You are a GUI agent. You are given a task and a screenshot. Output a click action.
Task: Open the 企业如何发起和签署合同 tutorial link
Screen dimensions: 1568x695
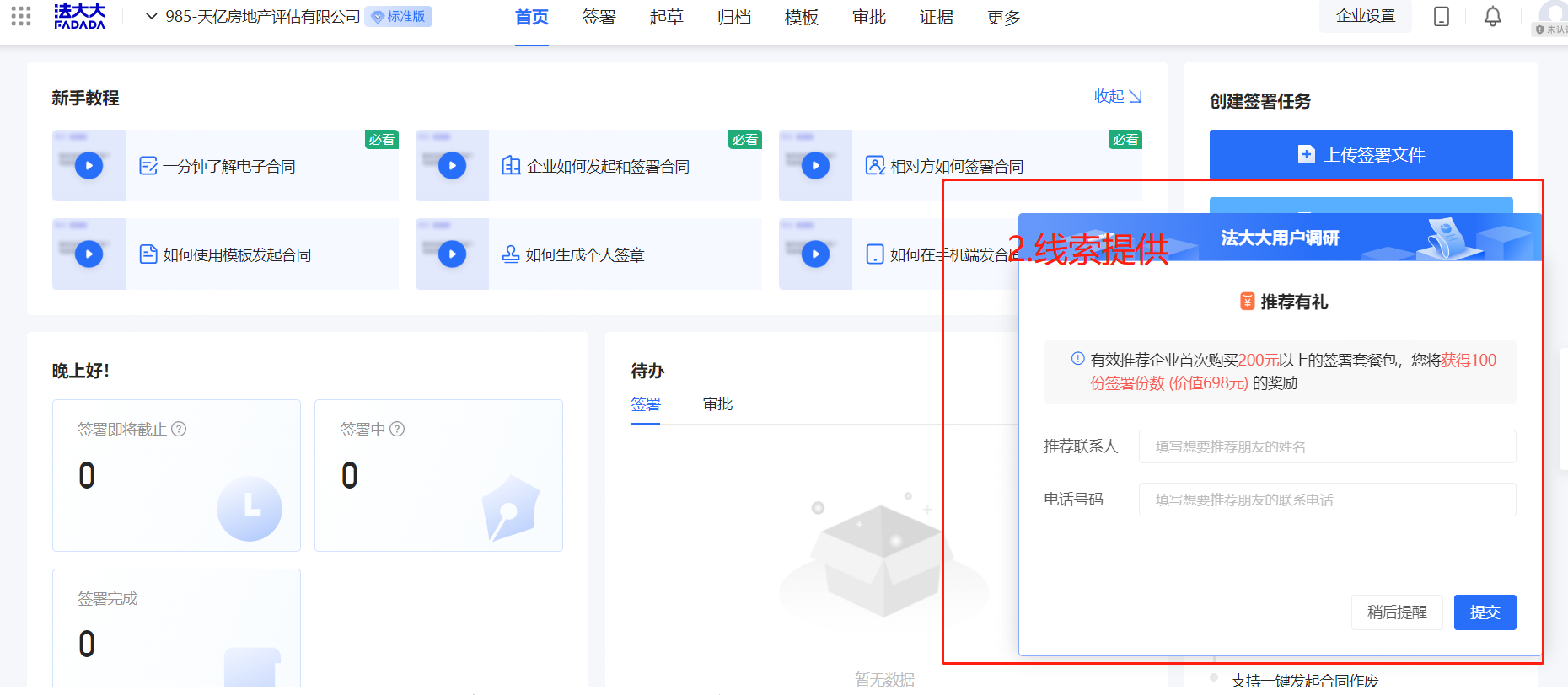(x=608, y=166)
